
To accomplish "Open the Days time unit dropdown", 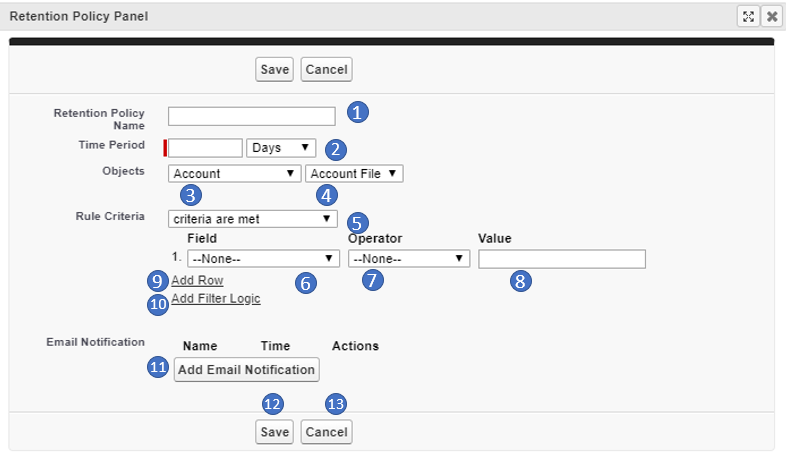I will pyautogui.click(x=281, y=148).
